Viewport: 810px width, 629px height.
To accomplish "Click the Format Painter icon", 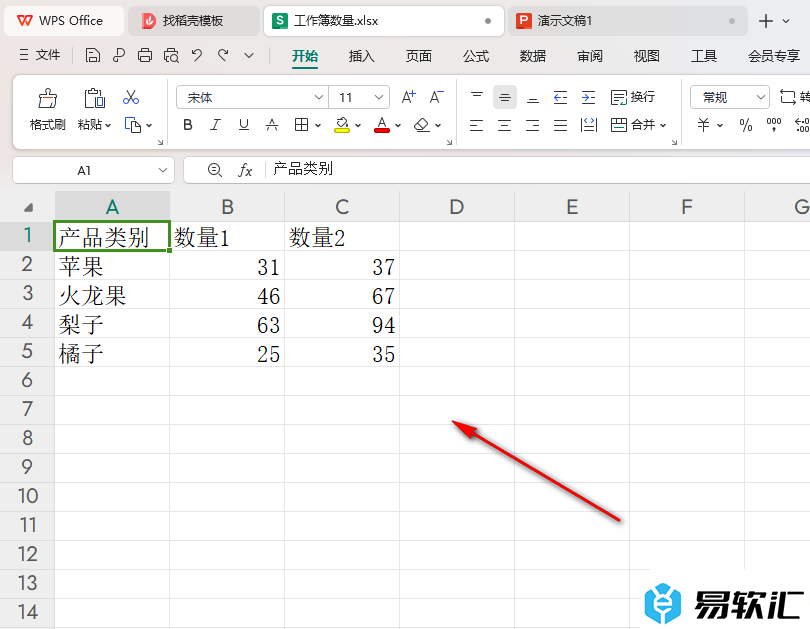I will click(x=48, y=98).
